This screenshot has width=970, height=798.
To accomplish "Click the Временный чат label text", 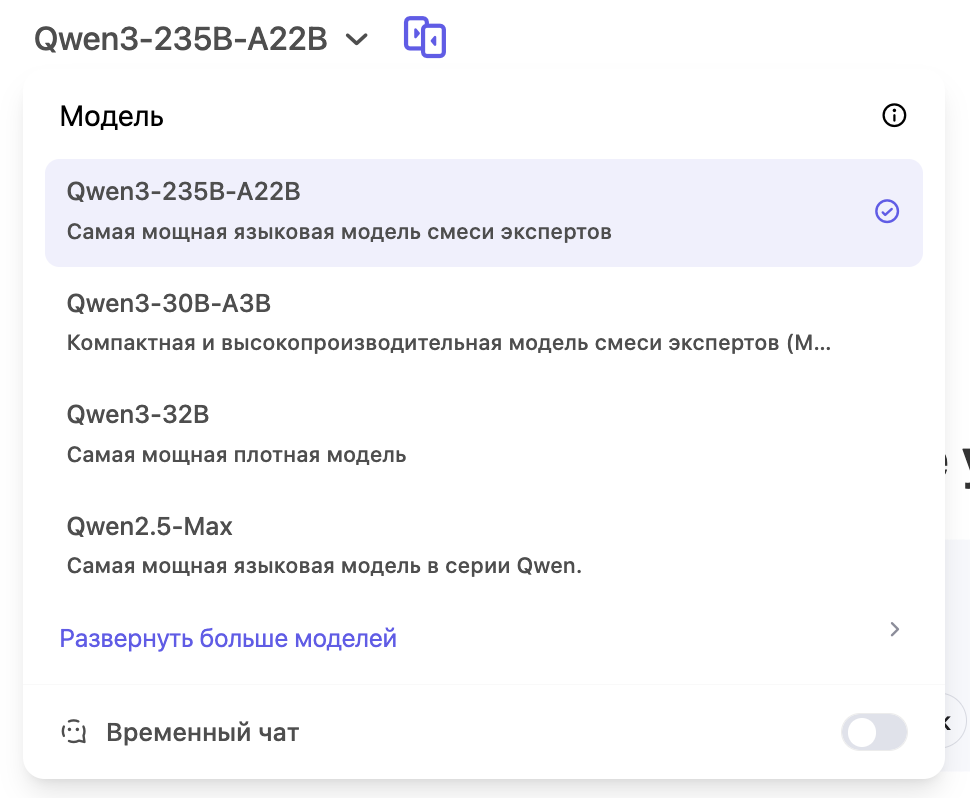I will pos(203,732).
